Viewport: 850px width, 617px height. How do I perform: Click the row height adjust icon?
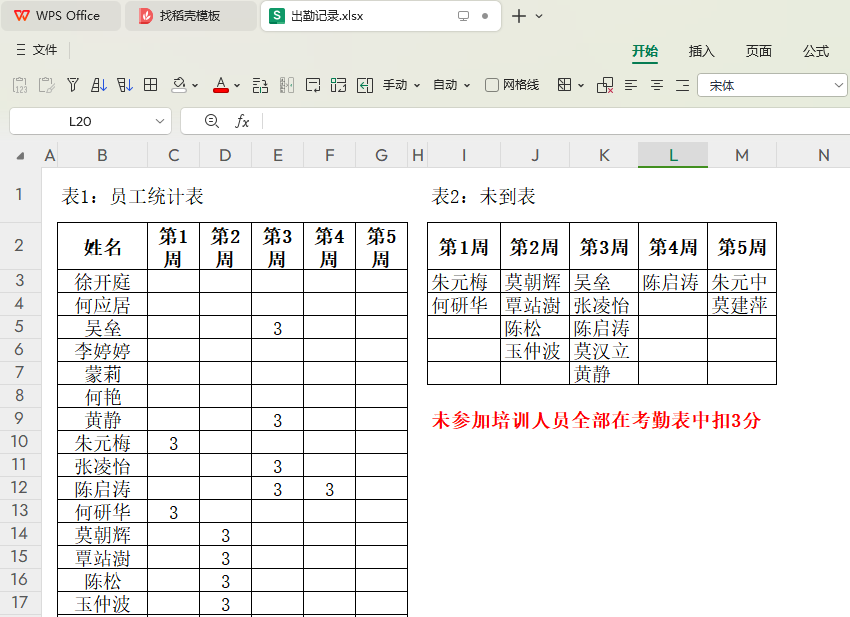coord(260,85)
